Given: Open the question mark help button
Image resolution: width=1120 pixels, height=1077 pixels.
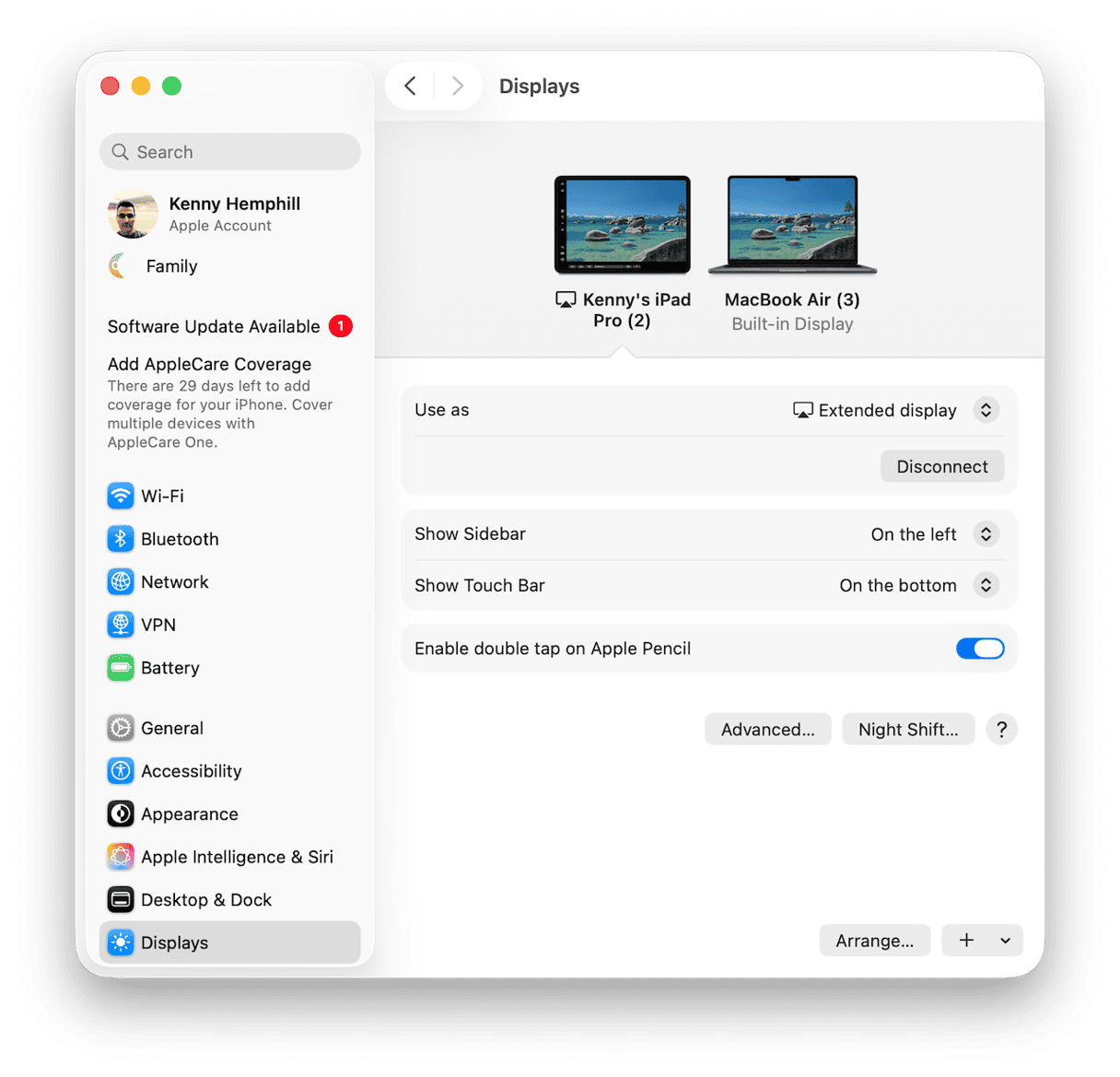Looking at the screenshot, I should pyautogui.click(x=1001, y=730).
